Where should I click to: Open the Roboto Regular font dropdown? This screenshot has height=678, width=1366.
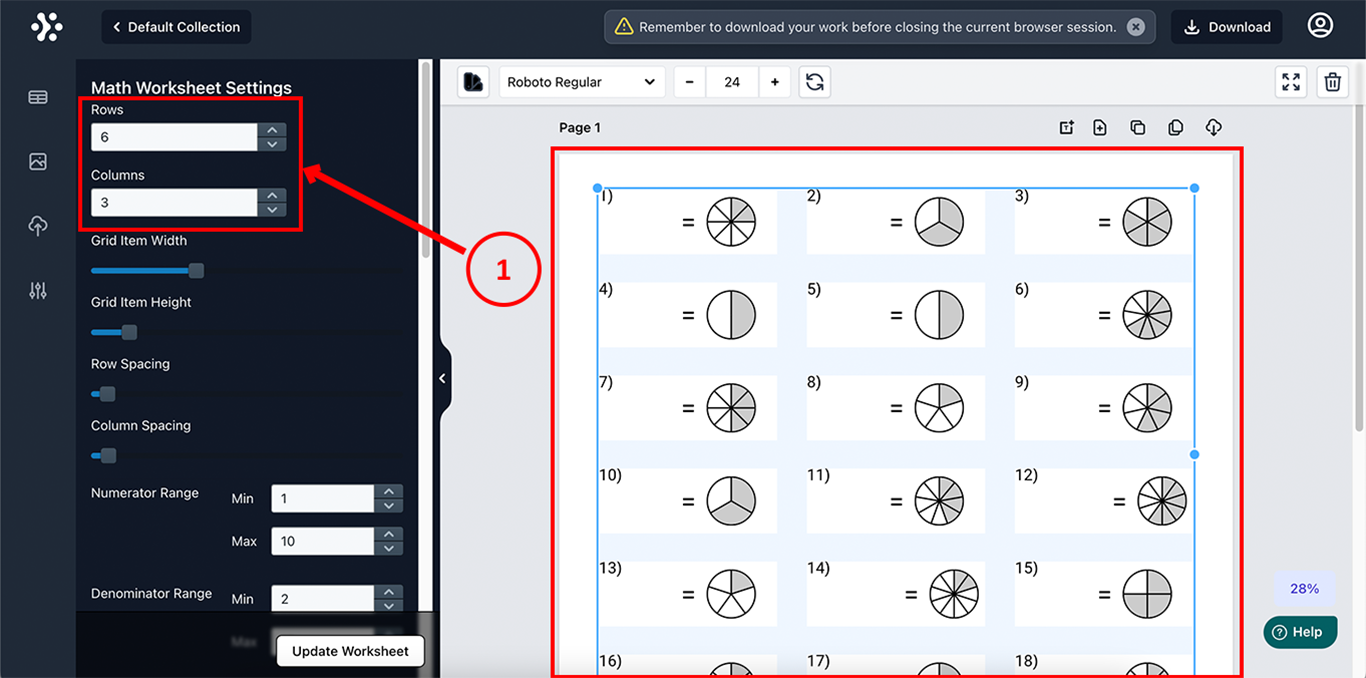(x=582, y=82)
